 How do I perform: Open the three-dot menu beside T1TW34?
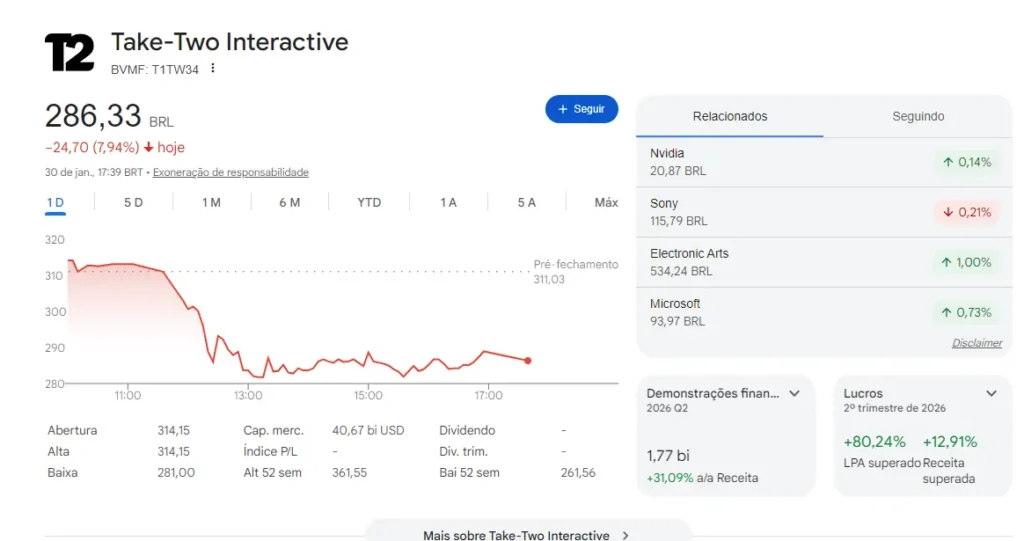pos(213,69)
